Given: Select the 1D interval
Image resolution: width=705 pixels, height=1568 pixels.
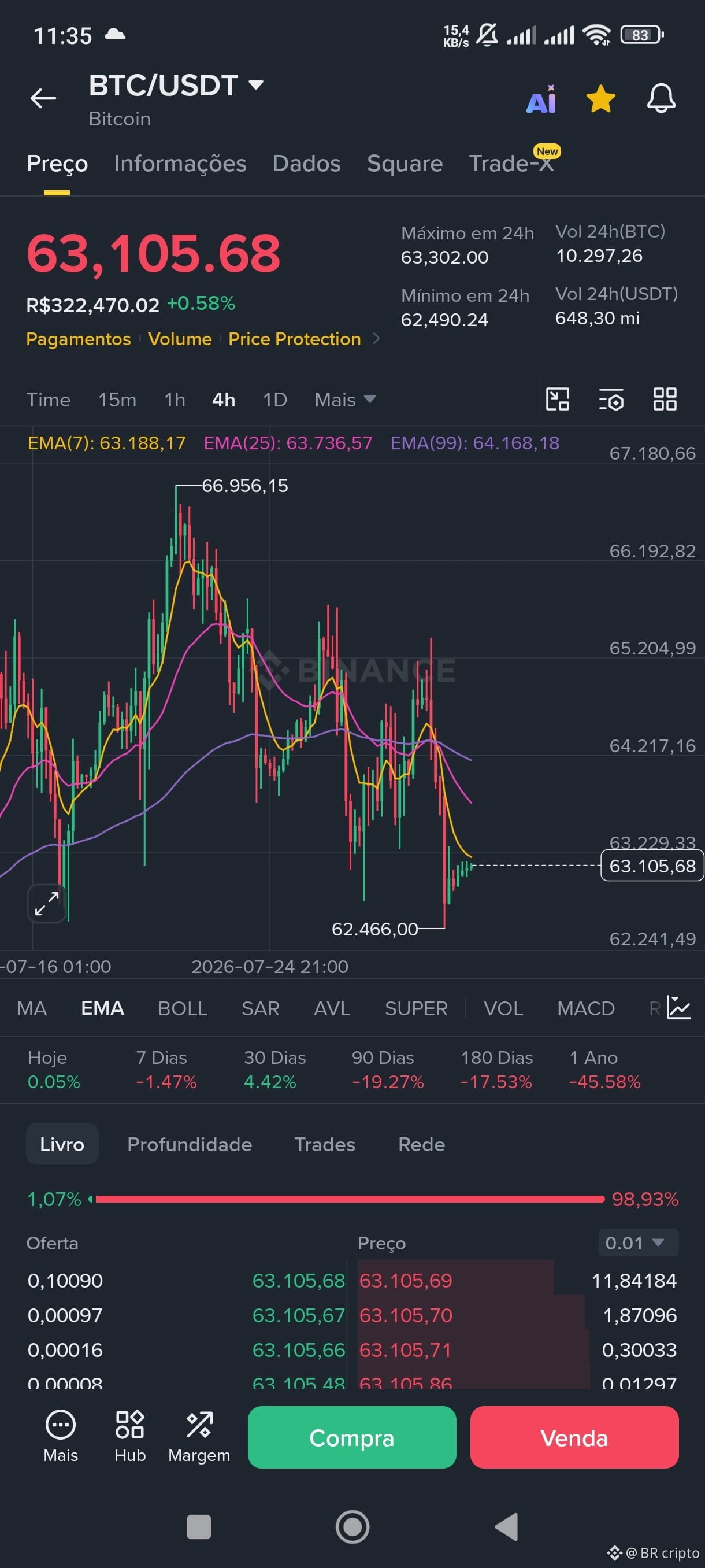Looking at the screenshot, I should (x=274, y=400).
